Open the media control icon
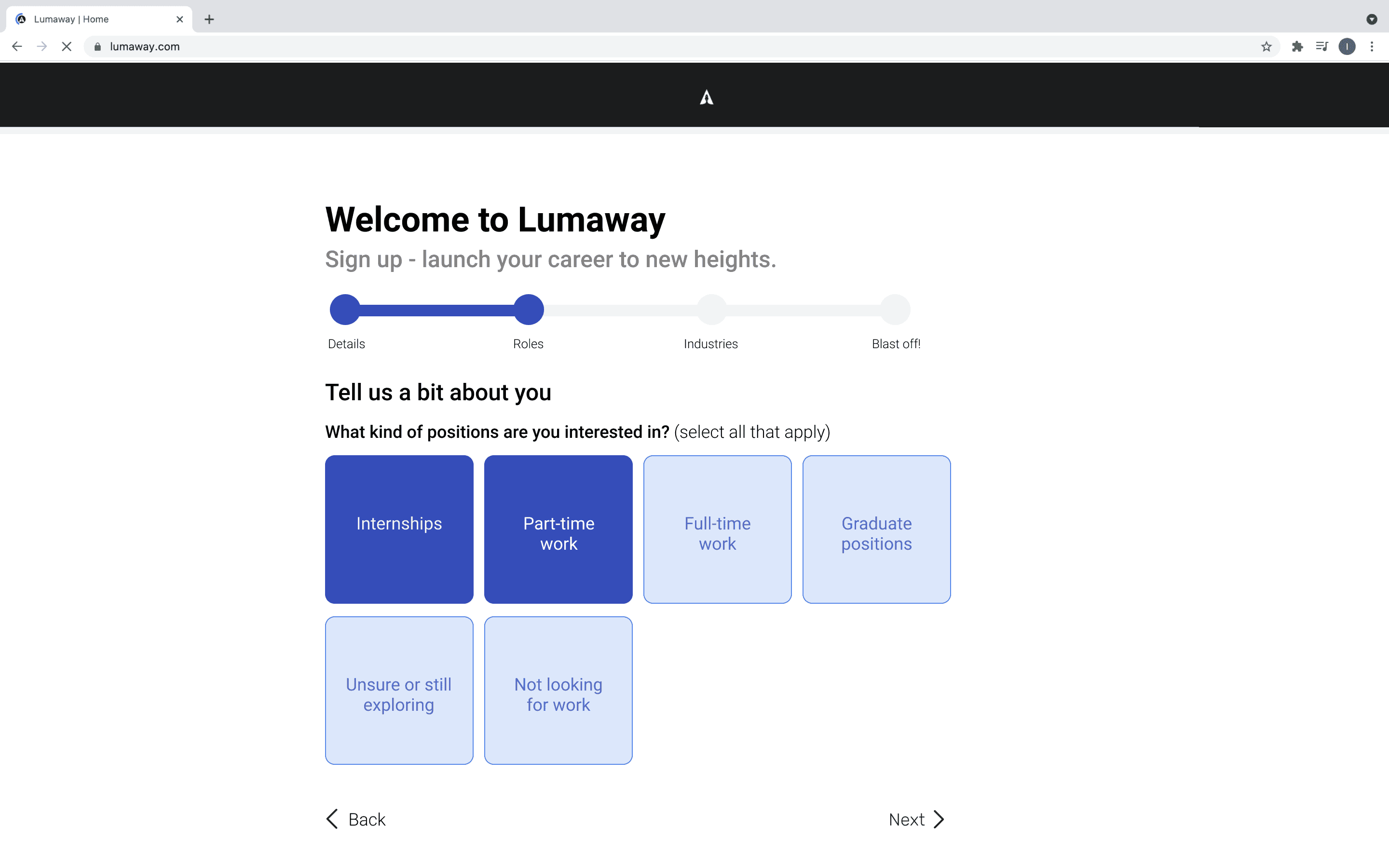Image resolution: width=1389 pixels, height=868 pixels. point(1322,46)
